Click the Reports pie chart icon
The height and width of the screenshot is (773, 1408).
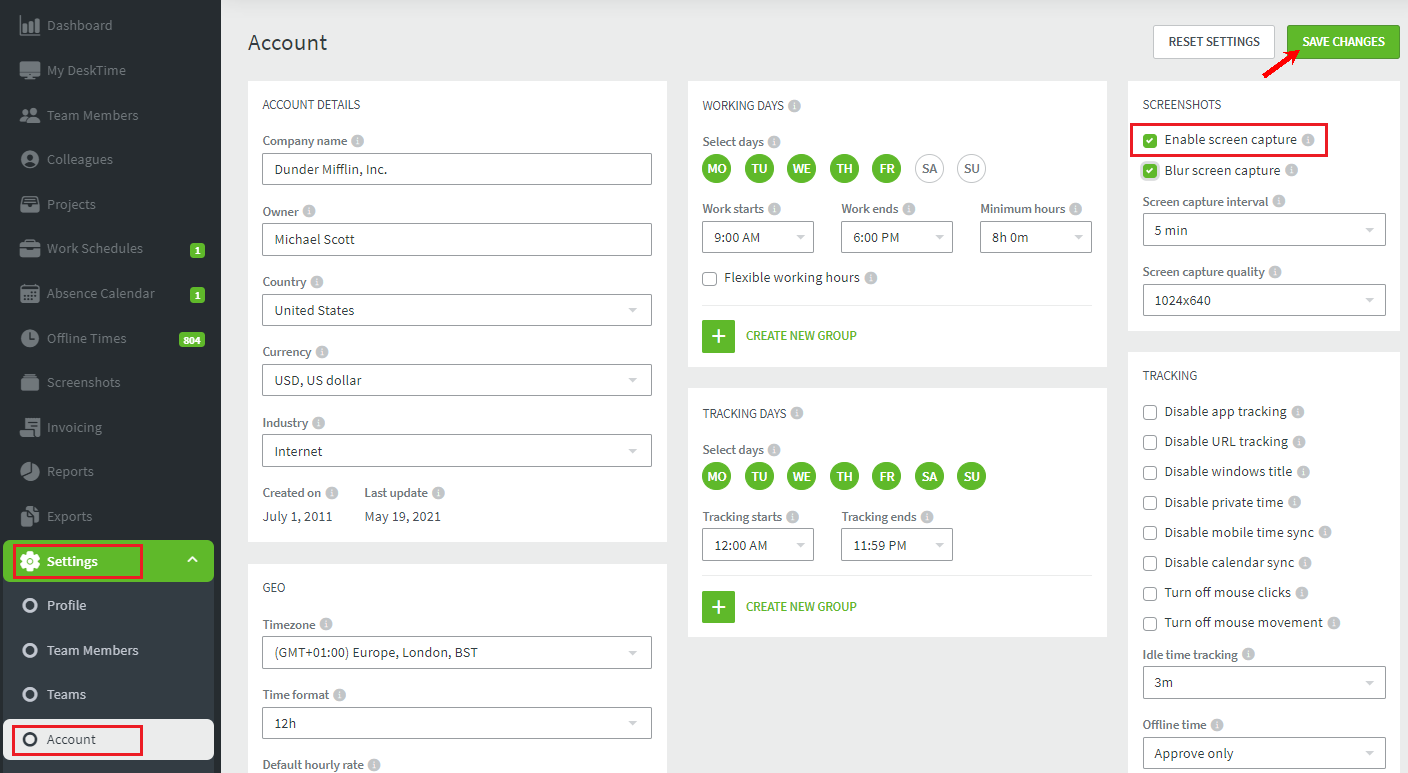(x=30, y=471)
